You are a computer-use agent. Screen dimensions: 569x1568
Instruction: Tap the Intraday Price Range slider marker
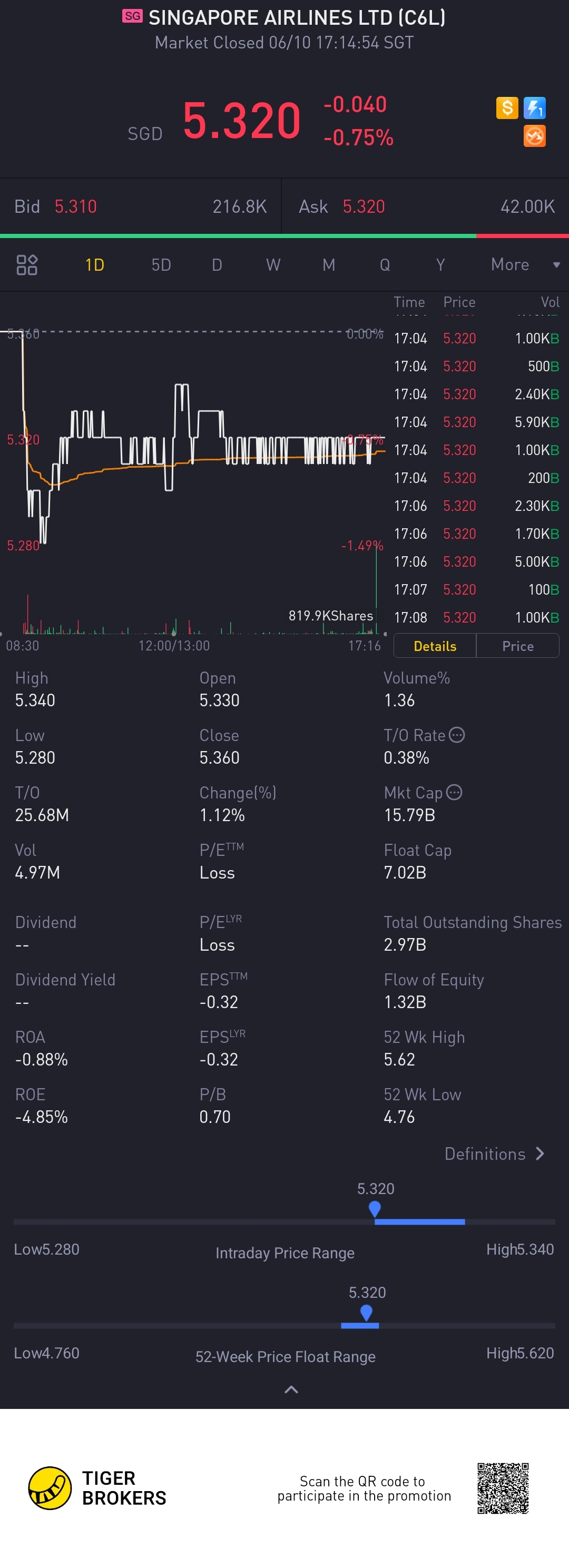coord(375,1209)
